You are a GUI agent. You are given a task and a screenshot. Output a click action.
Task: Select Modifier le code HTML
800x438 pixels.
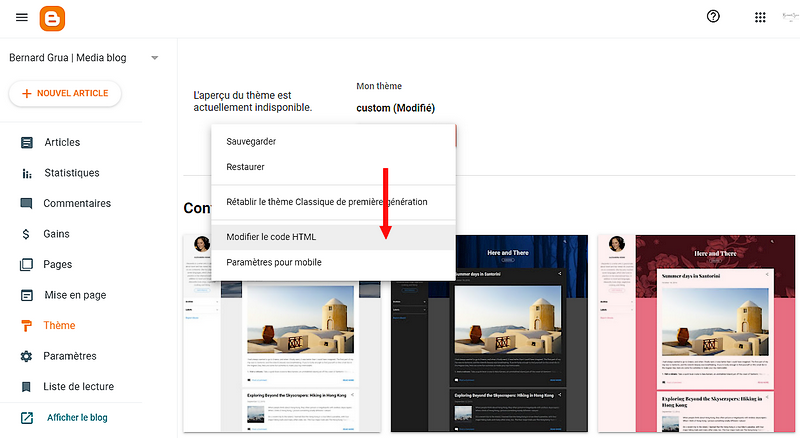(271, 236)
